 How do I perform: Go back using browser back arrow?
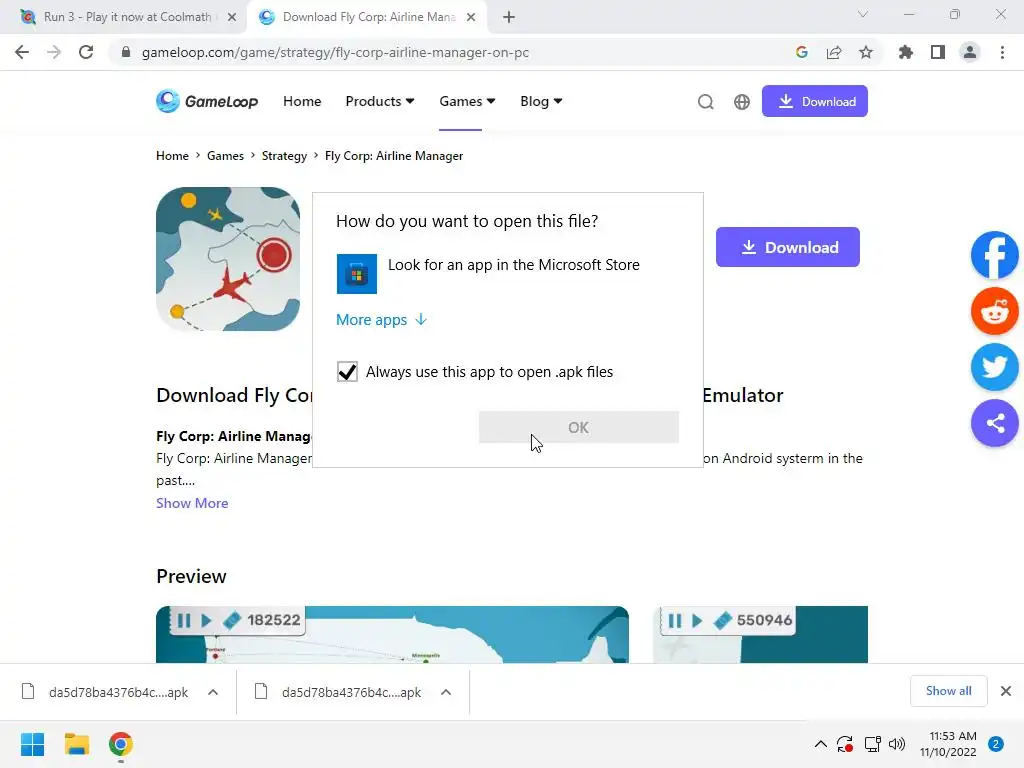(22, 52)
